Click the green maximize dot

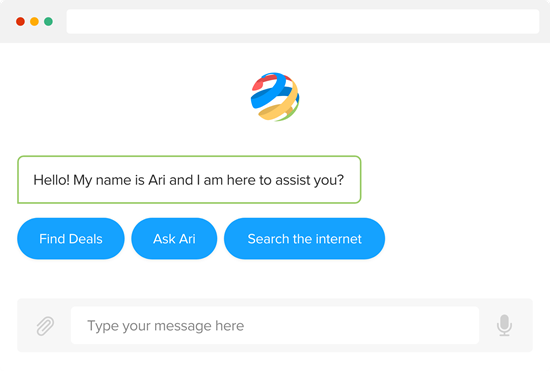(x=48, y=21)
